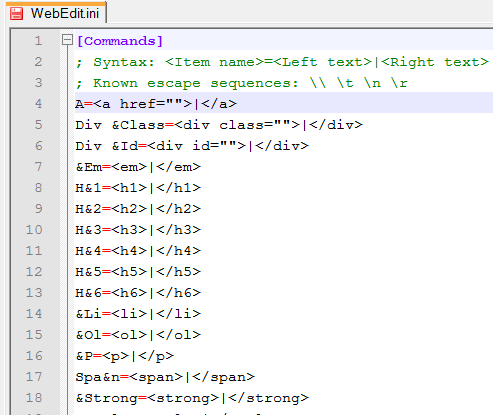Click the red save icon on WebEdit.ini tab
Viewport: 493px width, 415px height.
click(x=16, y=14)
